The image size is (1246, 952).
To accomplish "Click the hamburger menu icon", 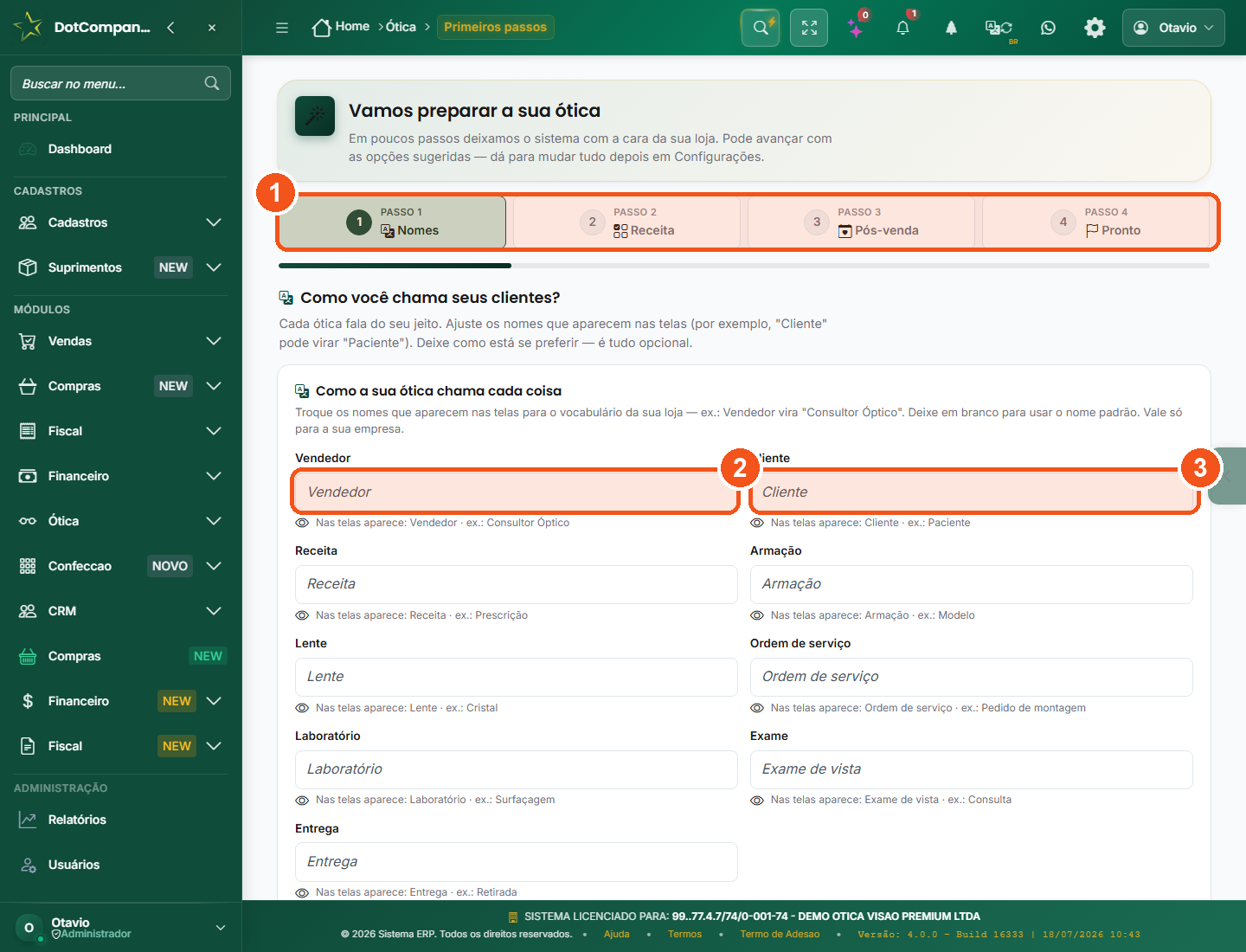I will coord(282,28).
